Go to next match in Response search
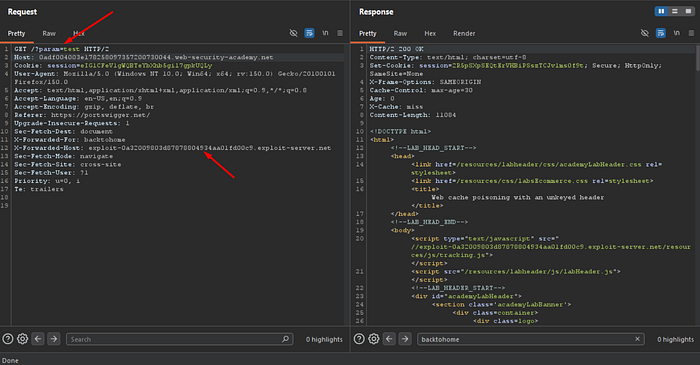 [405, 339]
